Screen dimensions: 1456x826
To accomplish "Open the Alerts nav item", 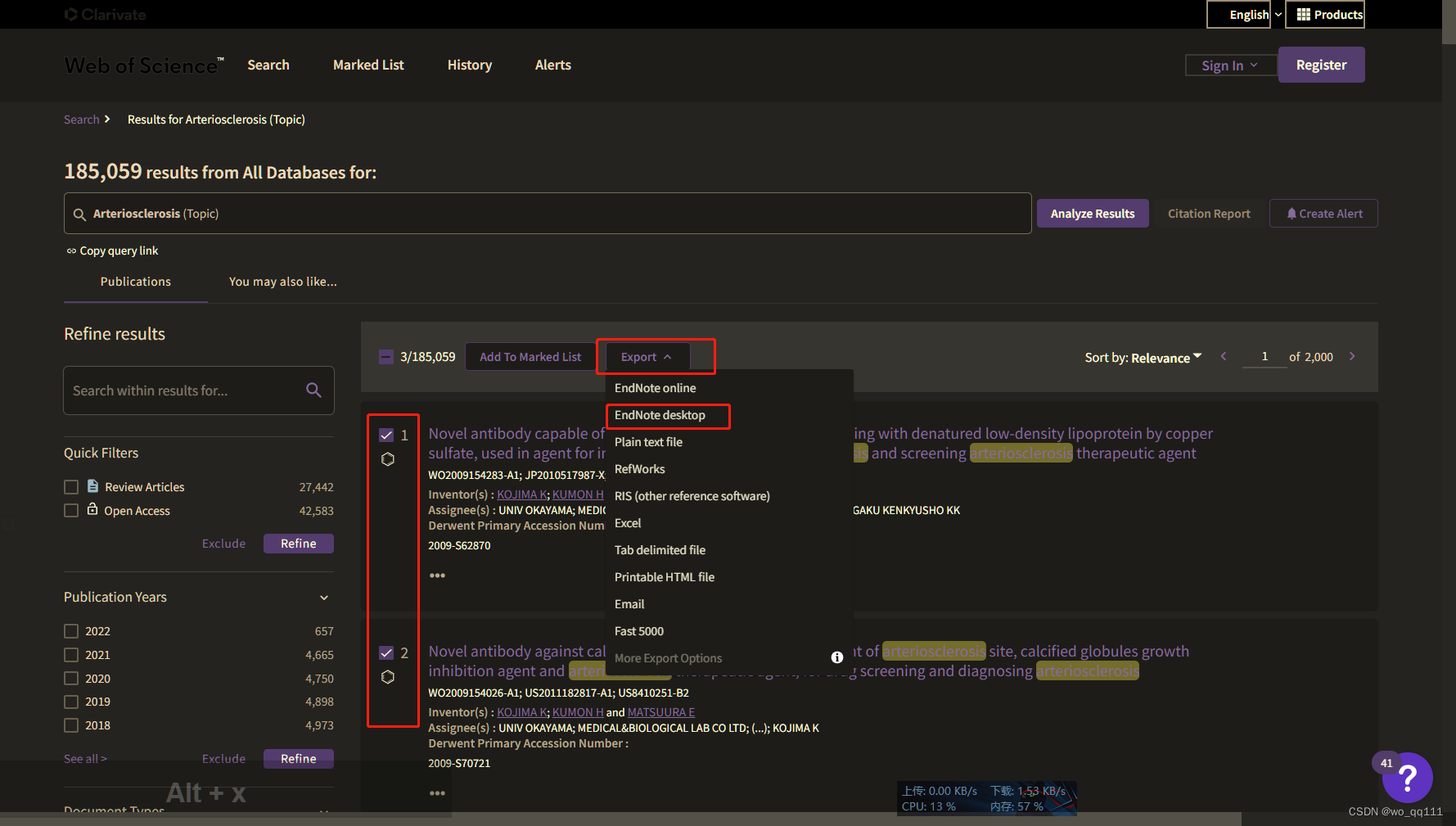I will (553, 65).
